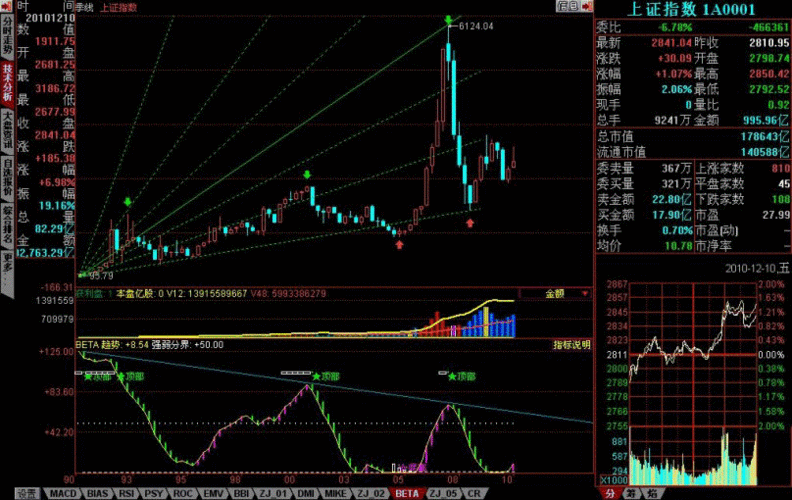Select the MACD indicator tab

pyautogui.click(x=63, y=493)
